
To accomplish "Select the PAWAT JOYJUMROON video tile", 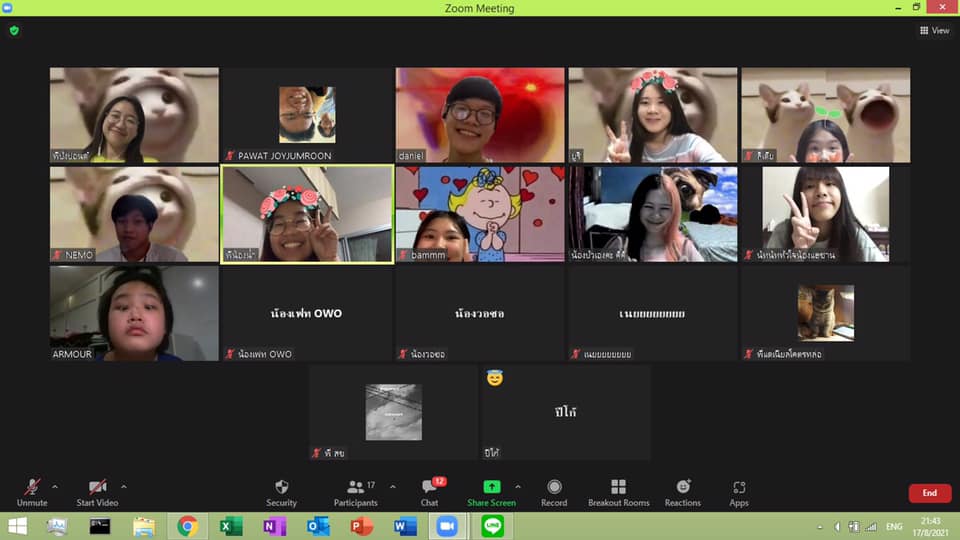I will 307,115.
